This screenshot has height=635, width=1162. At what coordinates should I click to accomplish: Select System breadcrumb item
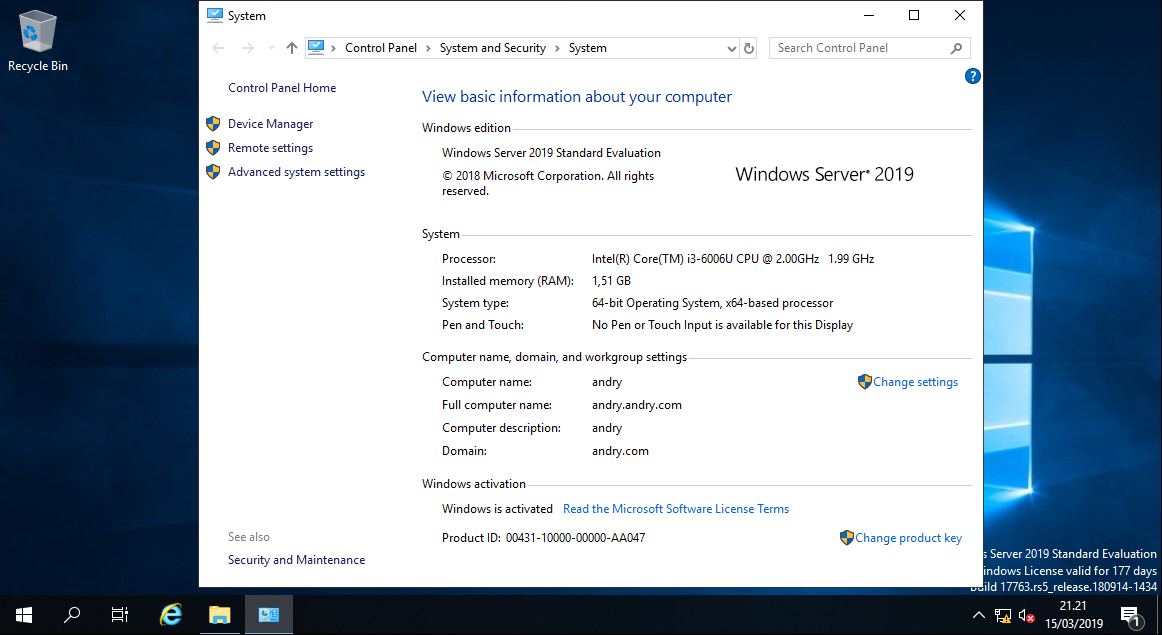tap(587, 48)
